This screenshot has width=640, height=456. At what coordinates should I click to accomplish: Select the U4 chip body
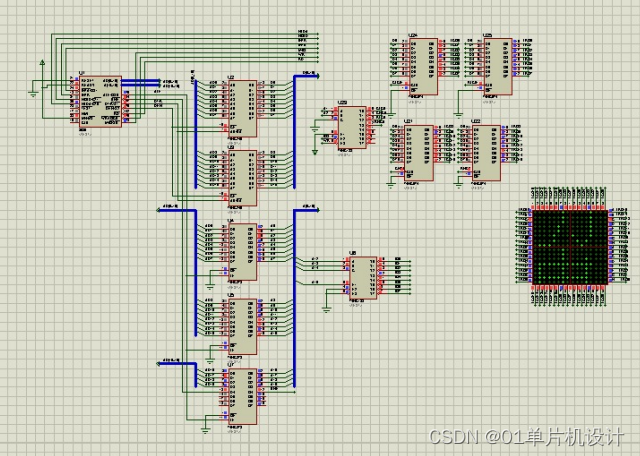tap(243, 252)
